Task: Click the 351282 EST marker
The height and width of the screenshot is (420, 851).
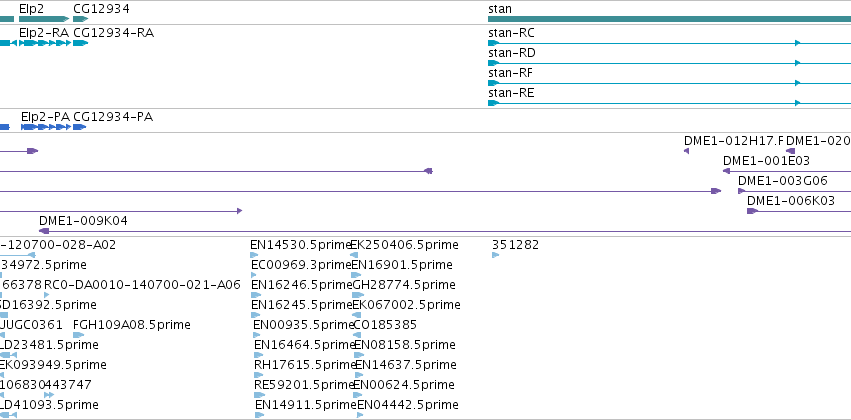Action: tap(495, 255)
